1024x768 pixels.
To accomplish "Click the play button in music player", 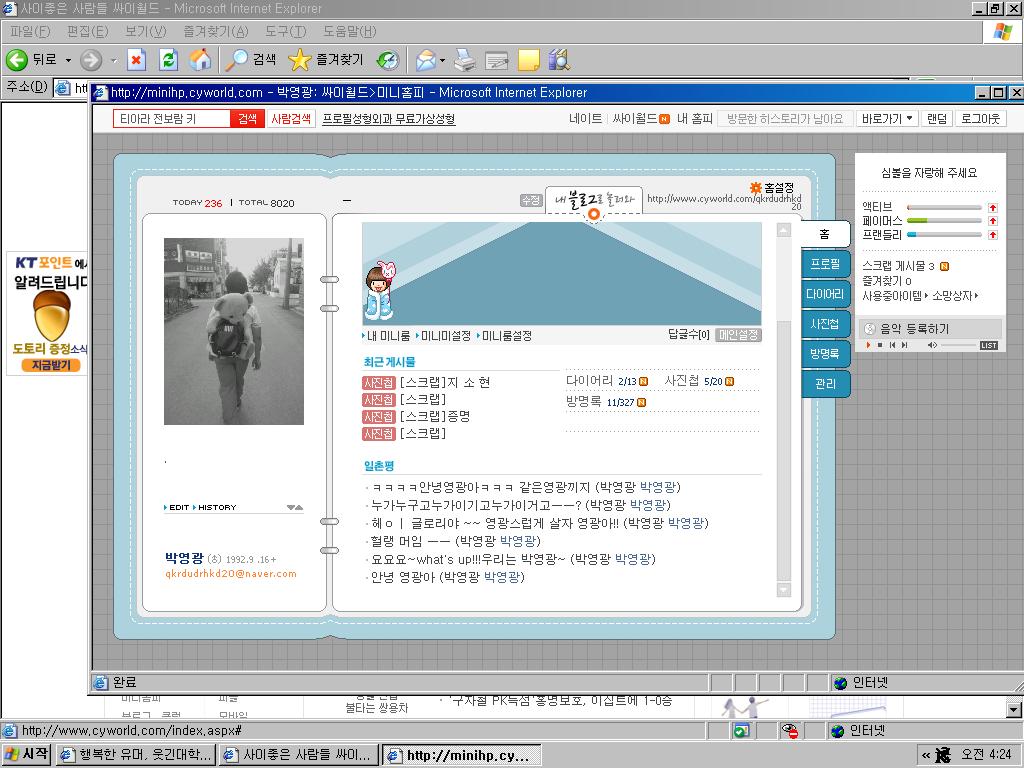I will pos(869,345).
